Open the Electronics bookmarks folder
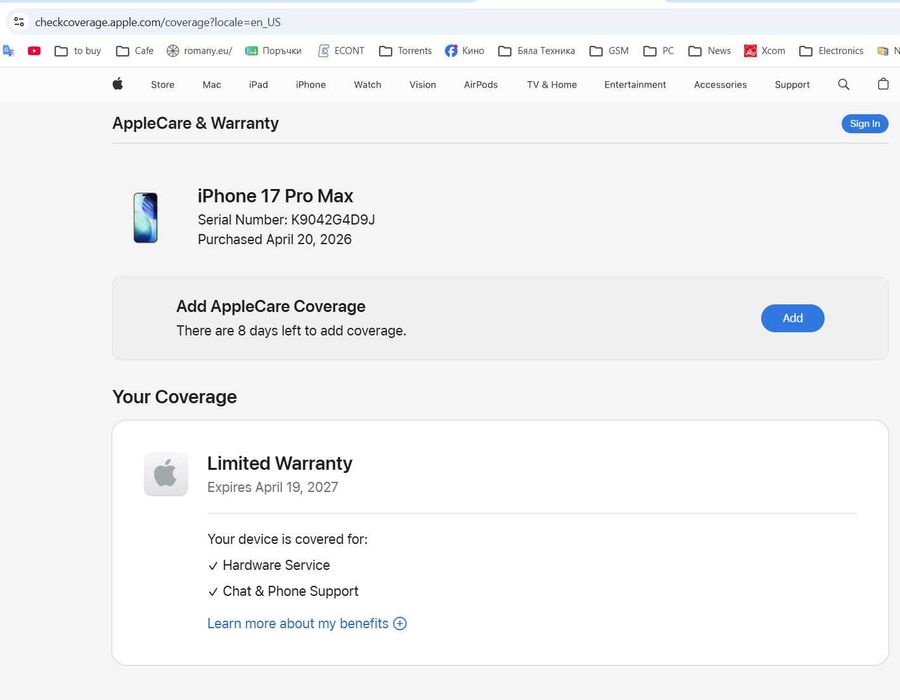Image resolution: width=900 pixels, height=700 pixels. coord(831,51)
